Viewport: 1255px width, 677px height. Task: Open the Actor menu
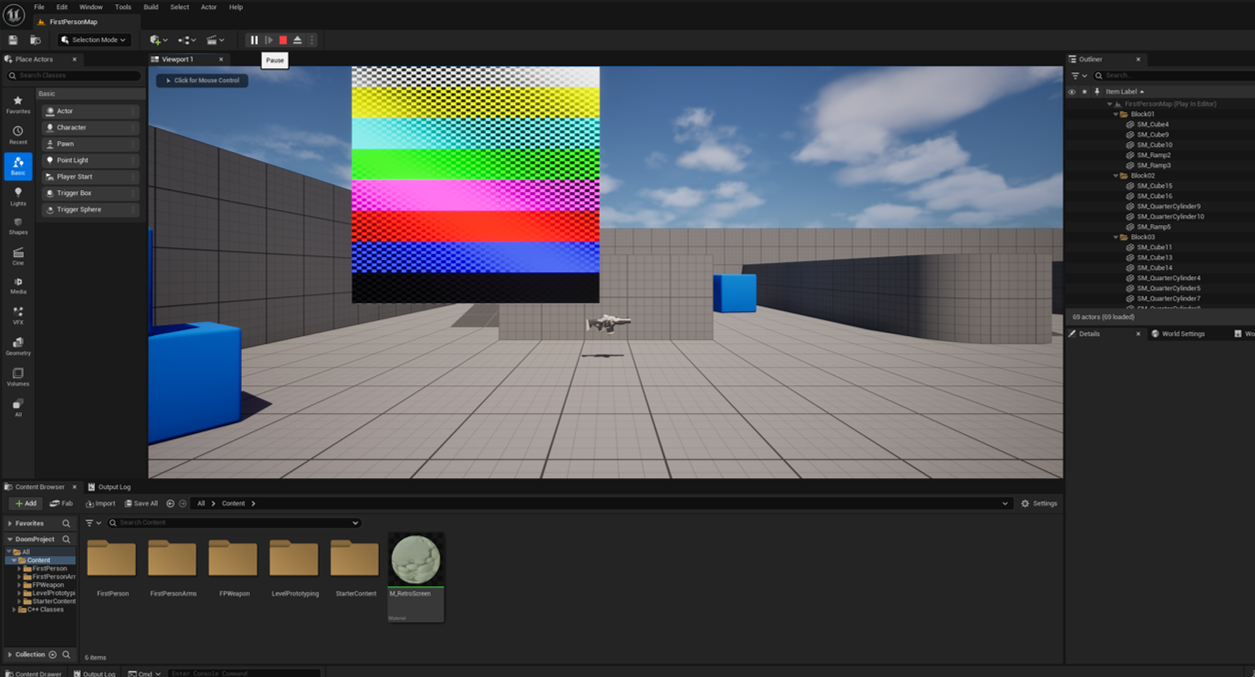pyautogui.click(x=209, y=7)
